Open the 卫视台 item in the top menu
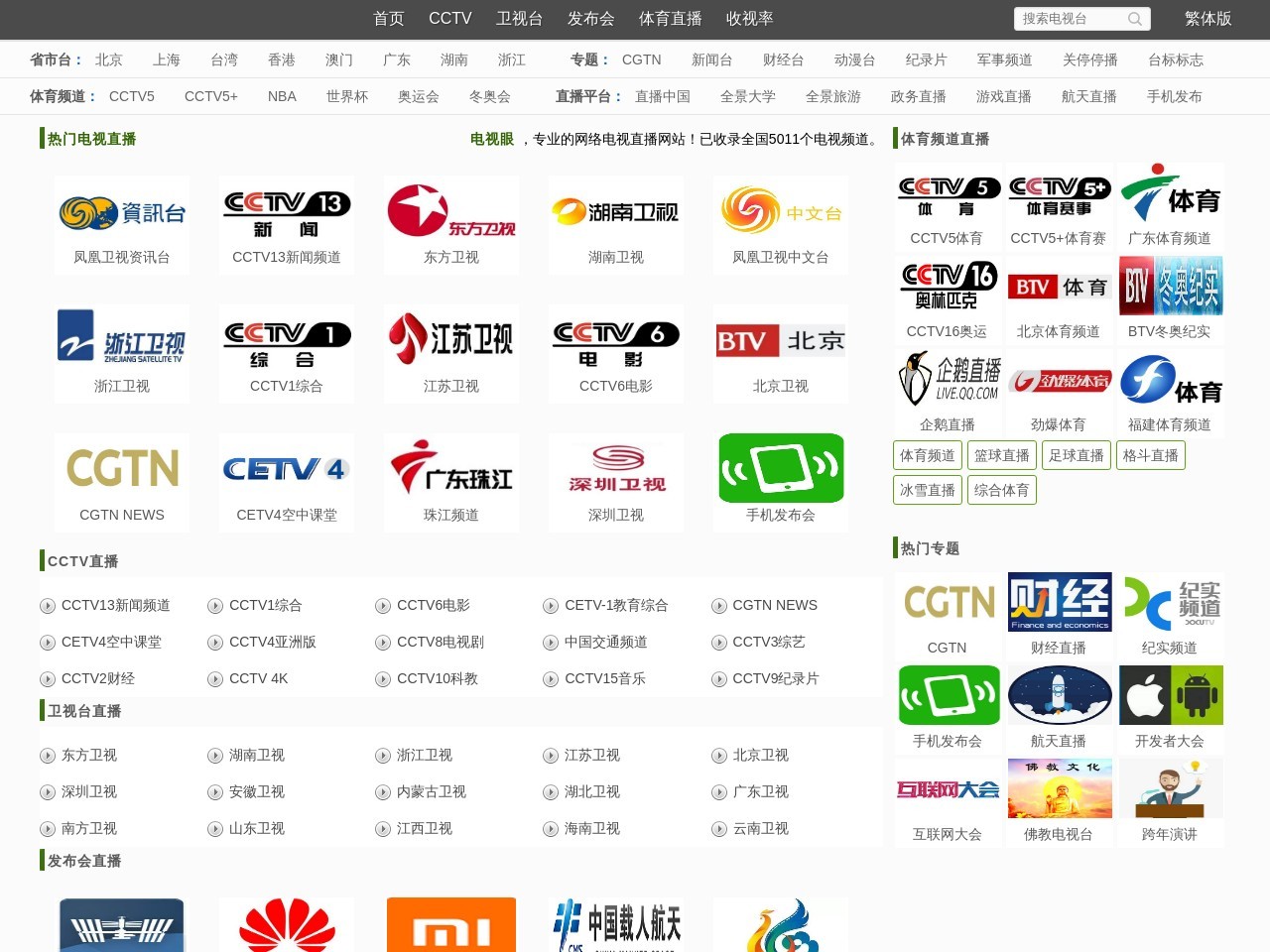This screenshot has width=1270, height=952. point(519,19)
